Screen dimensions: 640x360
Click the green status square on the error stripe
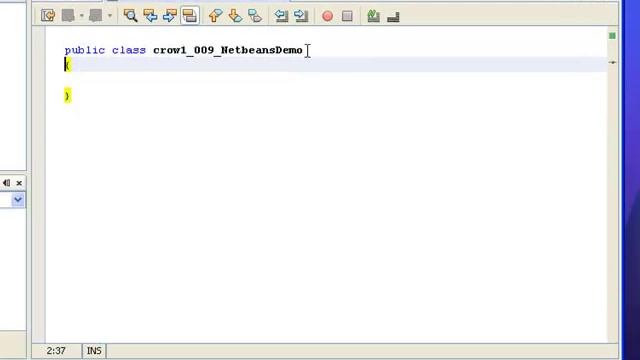click(x=612, y=36)
